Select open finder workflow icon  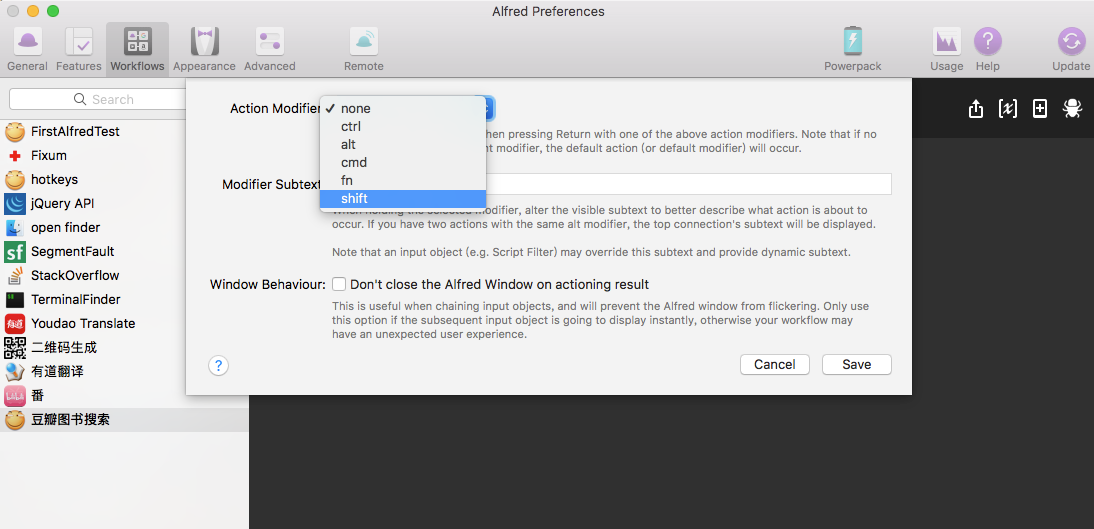(15, 228)
